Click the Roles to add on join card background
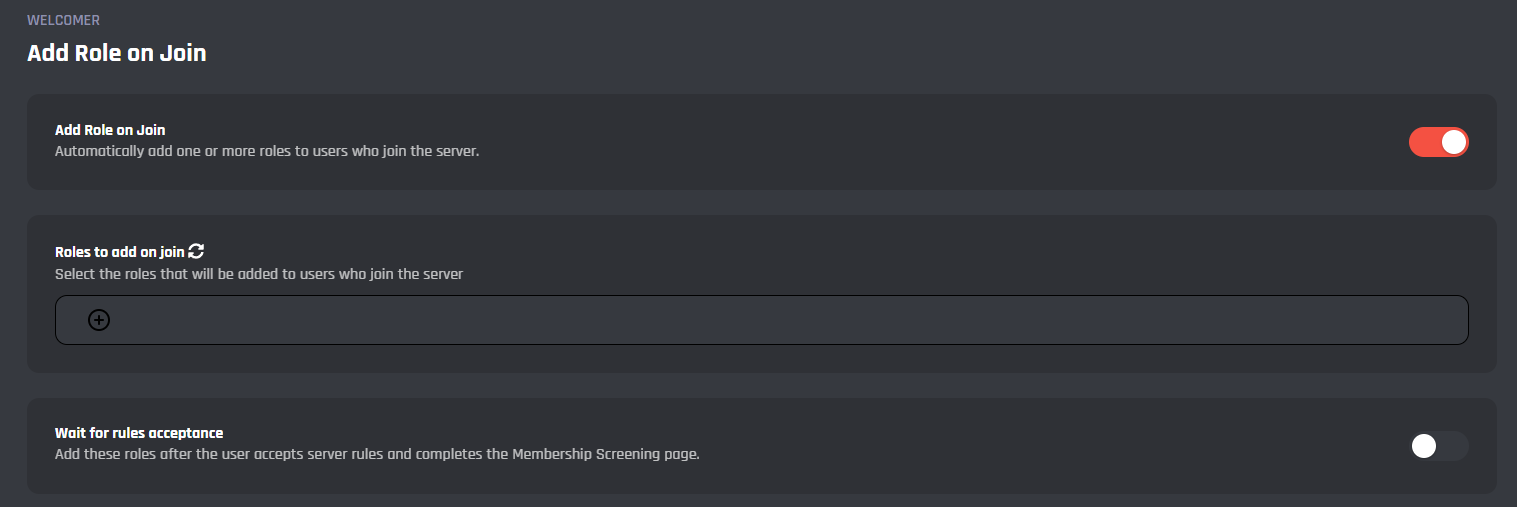This screenshot has height=507, width=1517. point(900,240)
